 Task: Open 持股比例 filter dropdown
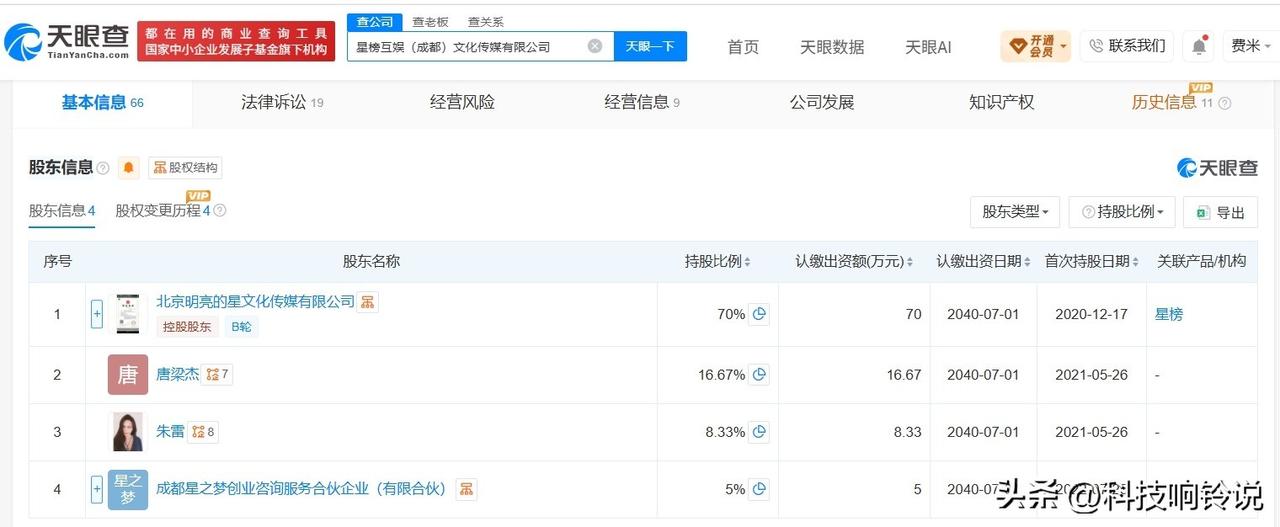[1122, 212]
